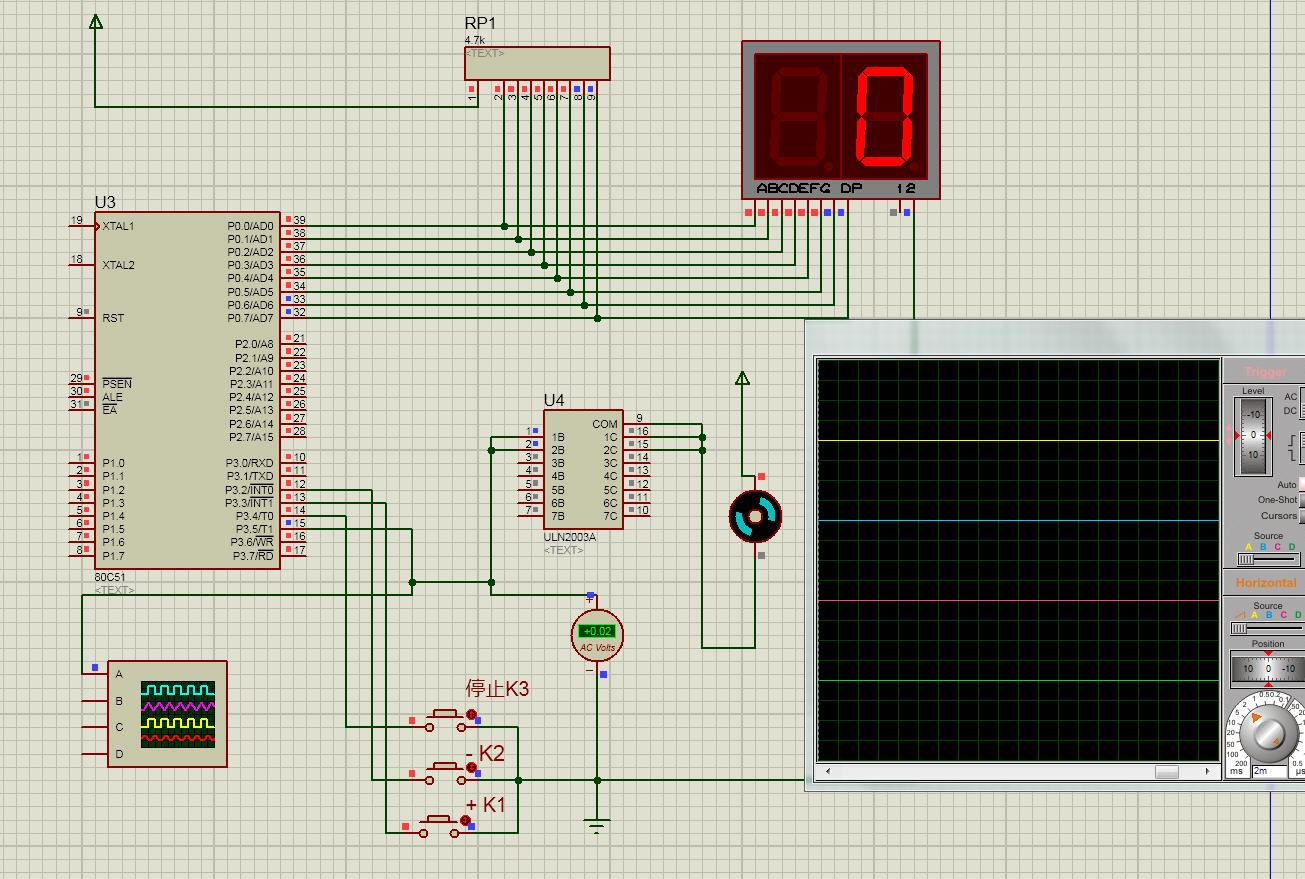Click the 80C51 part label
1305x879 pixels.
(x=111, y=579)
